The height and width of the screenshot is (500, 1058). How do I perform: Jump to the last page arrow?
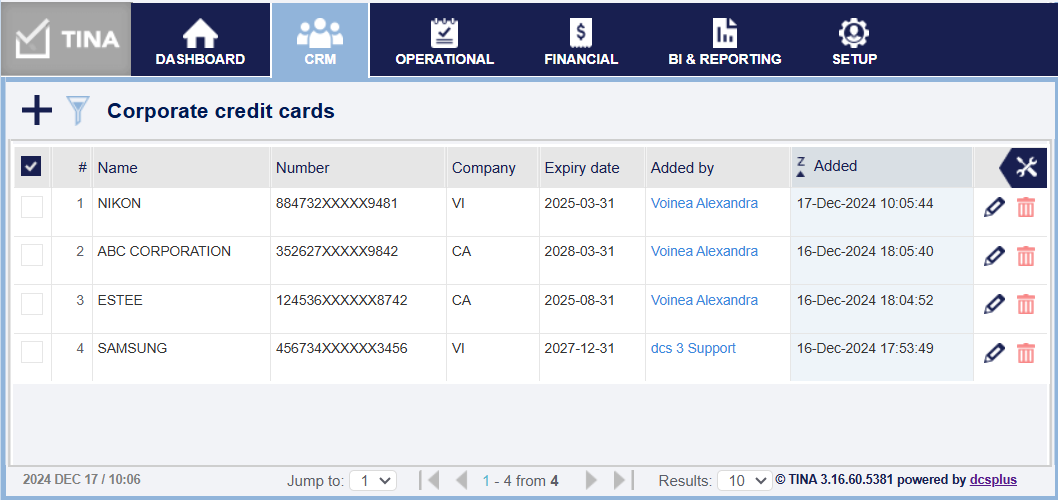[x=623, y=480]
